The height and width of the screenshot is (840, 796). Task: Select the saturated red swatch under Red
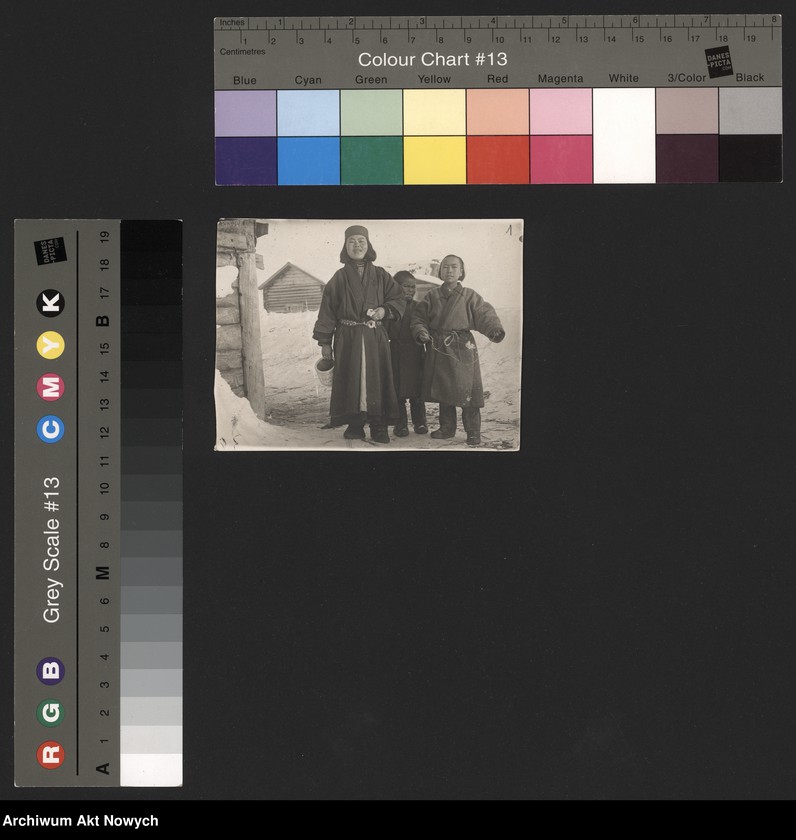(x=498, y=159)
